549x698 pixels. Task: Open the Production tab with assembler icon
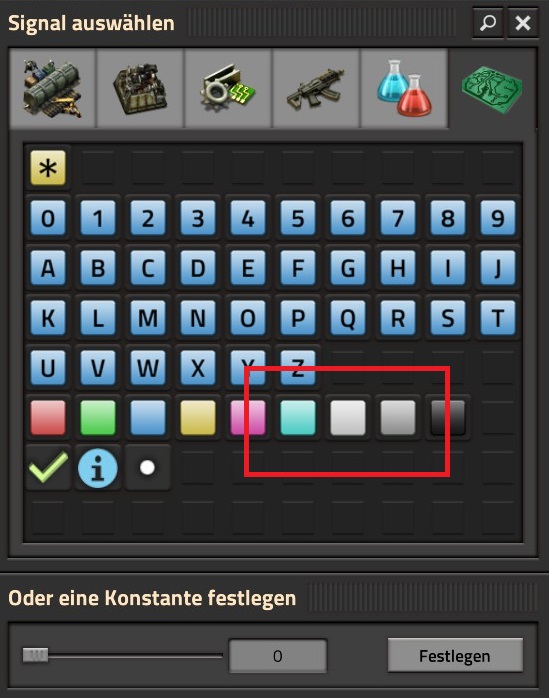pos(140,89)
